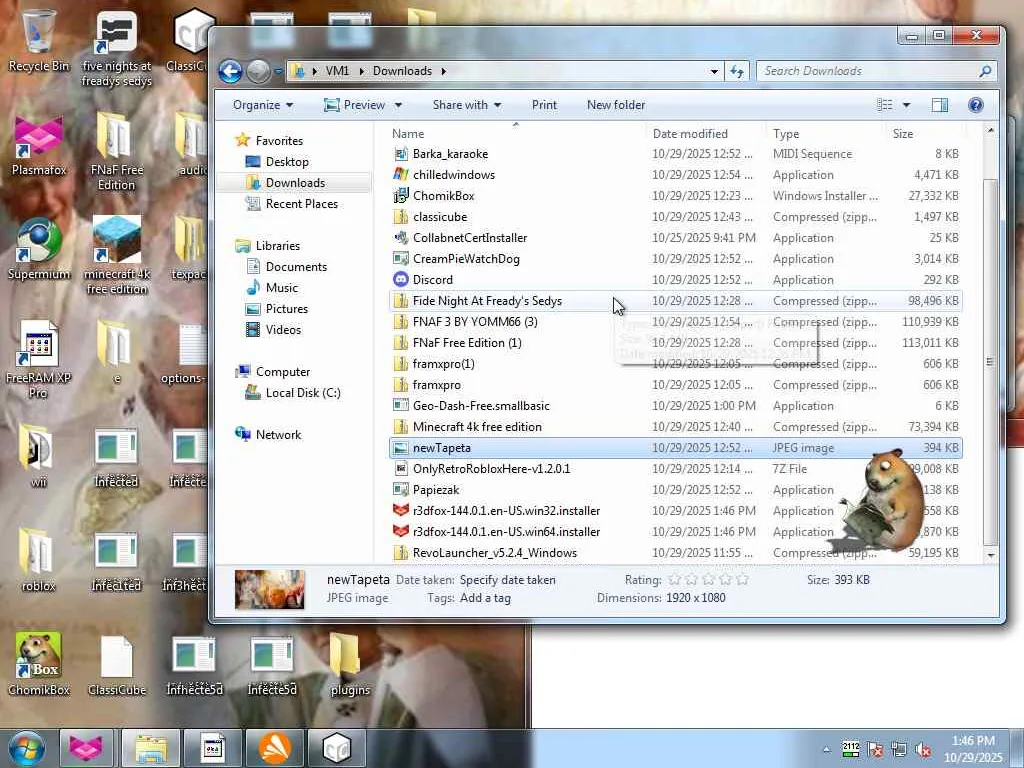
Task: Select the newTapeta JPEG file row
Action: 675,447
